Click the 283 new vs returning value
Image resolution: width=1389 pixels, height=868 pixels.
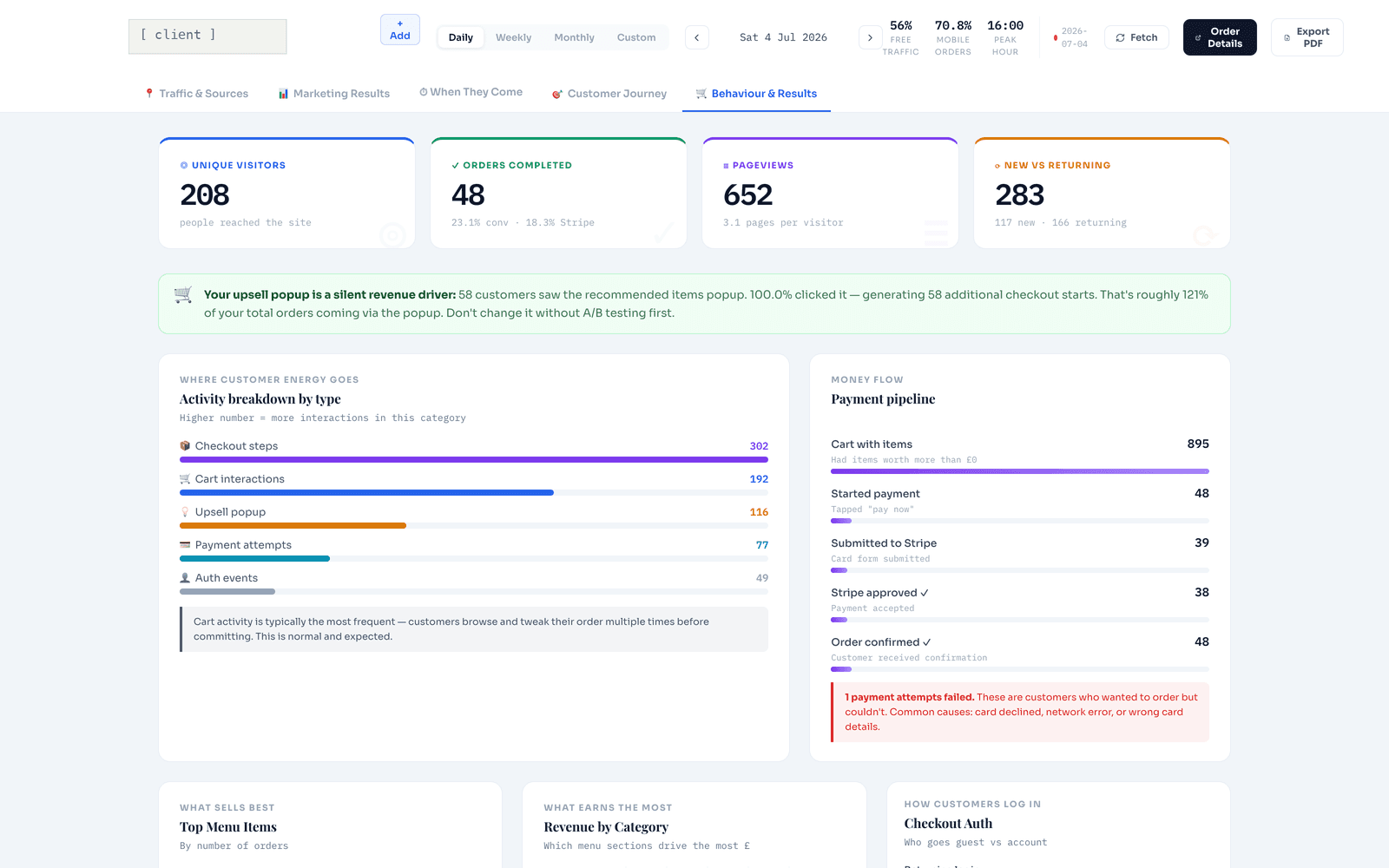[x=1020, y=194]
